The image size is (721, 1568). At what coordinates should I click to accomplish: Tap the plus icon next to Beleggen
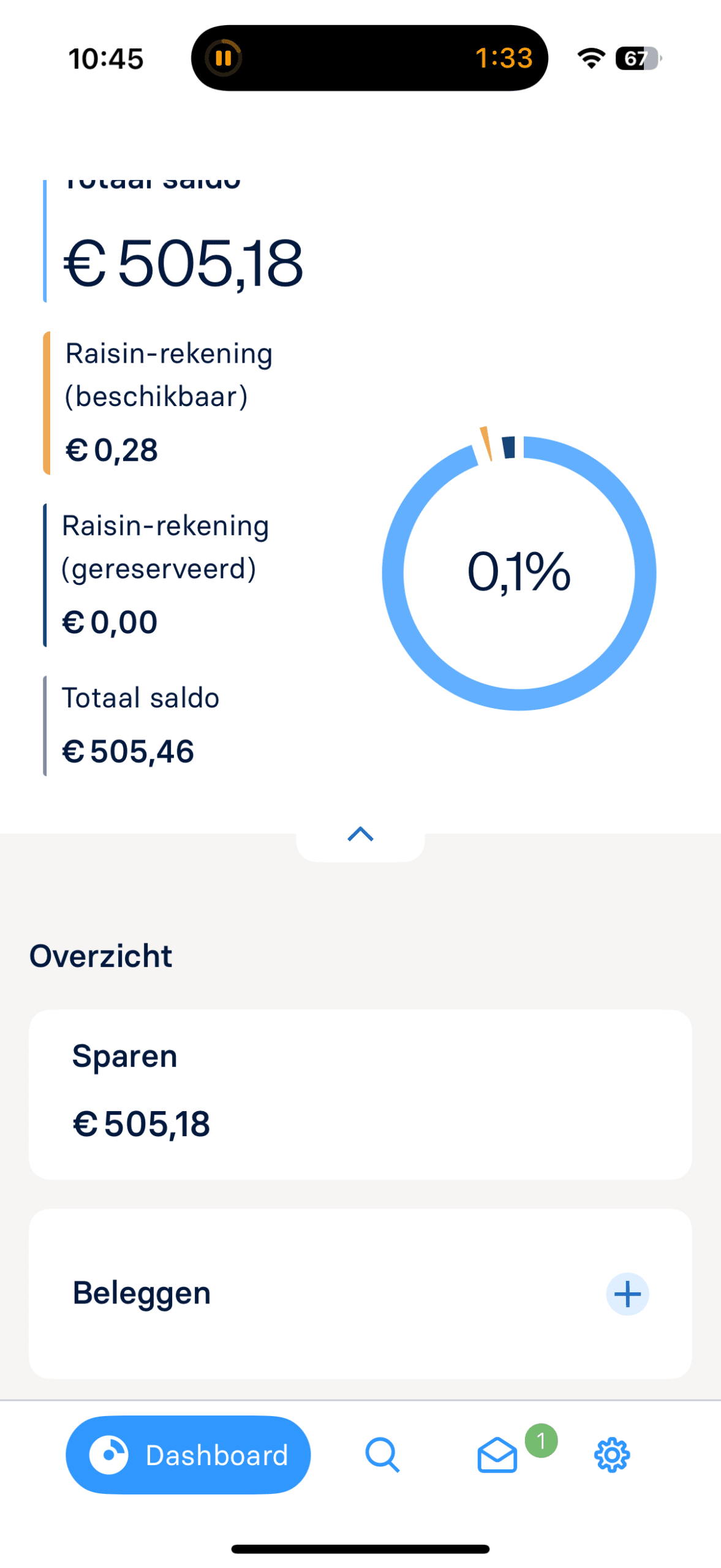[627, 1294]
